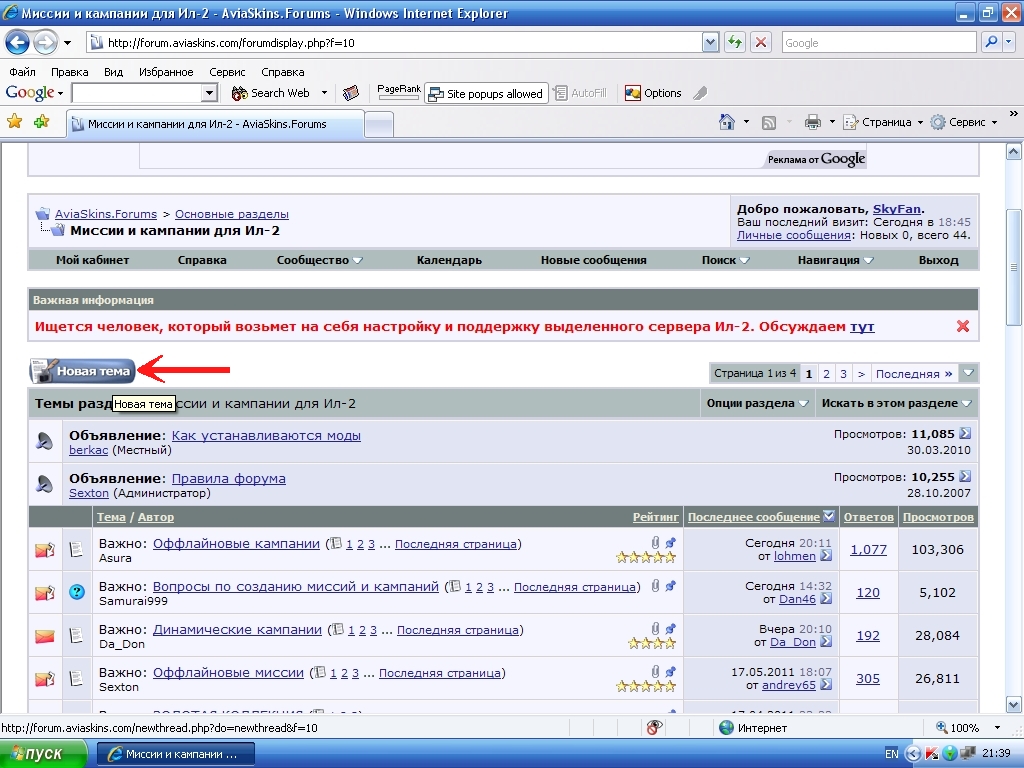Click the Print icon in command bar
The height and width of the screenshot is (768, 1024).
pos(812,122)
